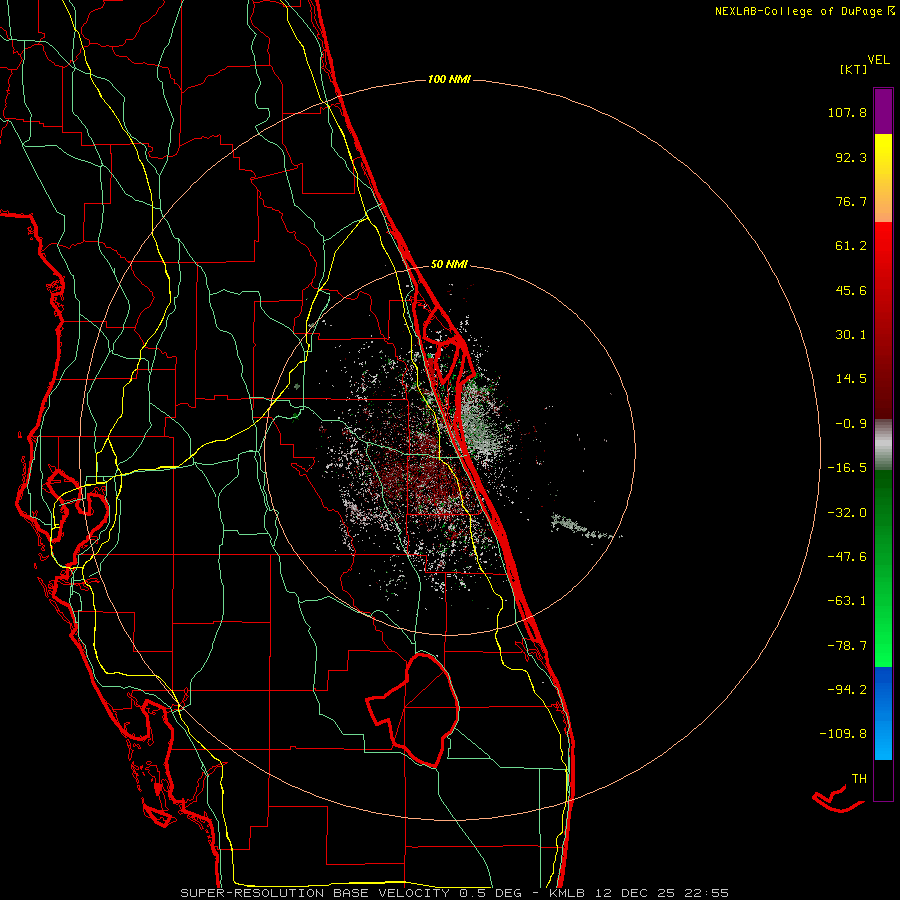Click the -0.9 velocity scale value

point(851,424)
